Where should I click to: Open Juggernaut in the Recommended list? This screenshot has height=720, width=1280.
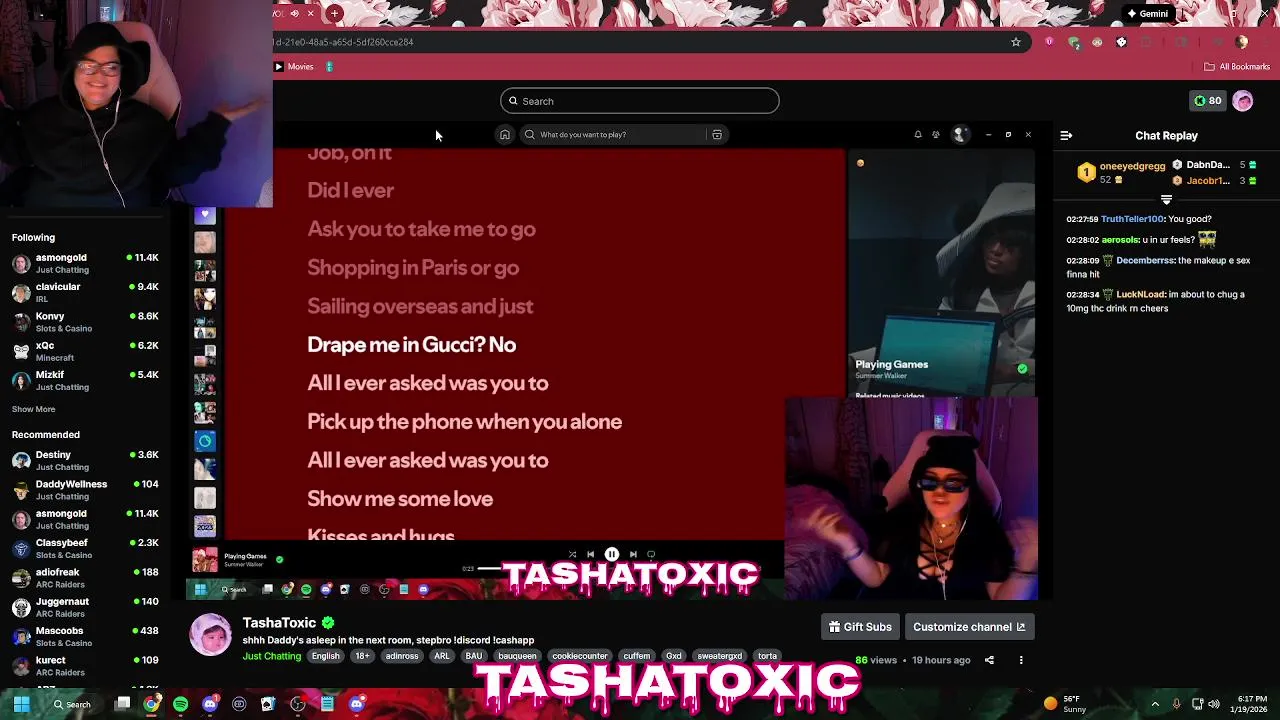coord(85,607)
